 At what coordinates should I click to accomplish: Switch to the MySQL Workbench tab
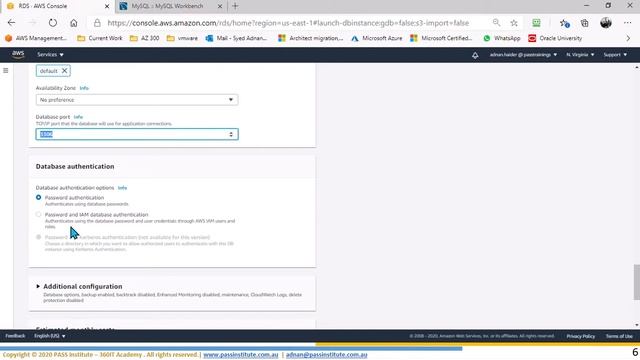pos(171,6)
